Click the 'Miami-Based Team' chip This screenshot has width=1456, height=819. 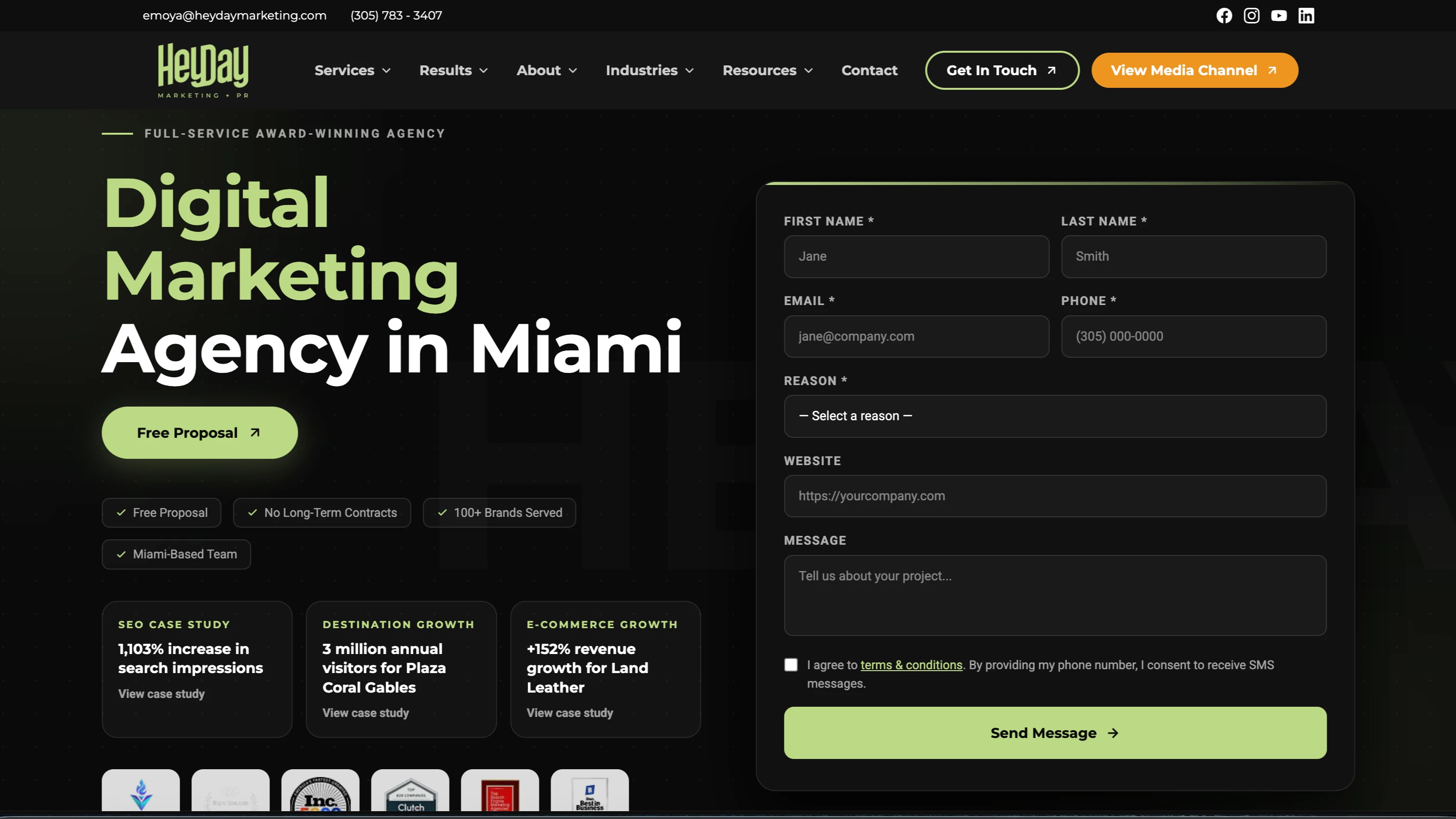176,554
